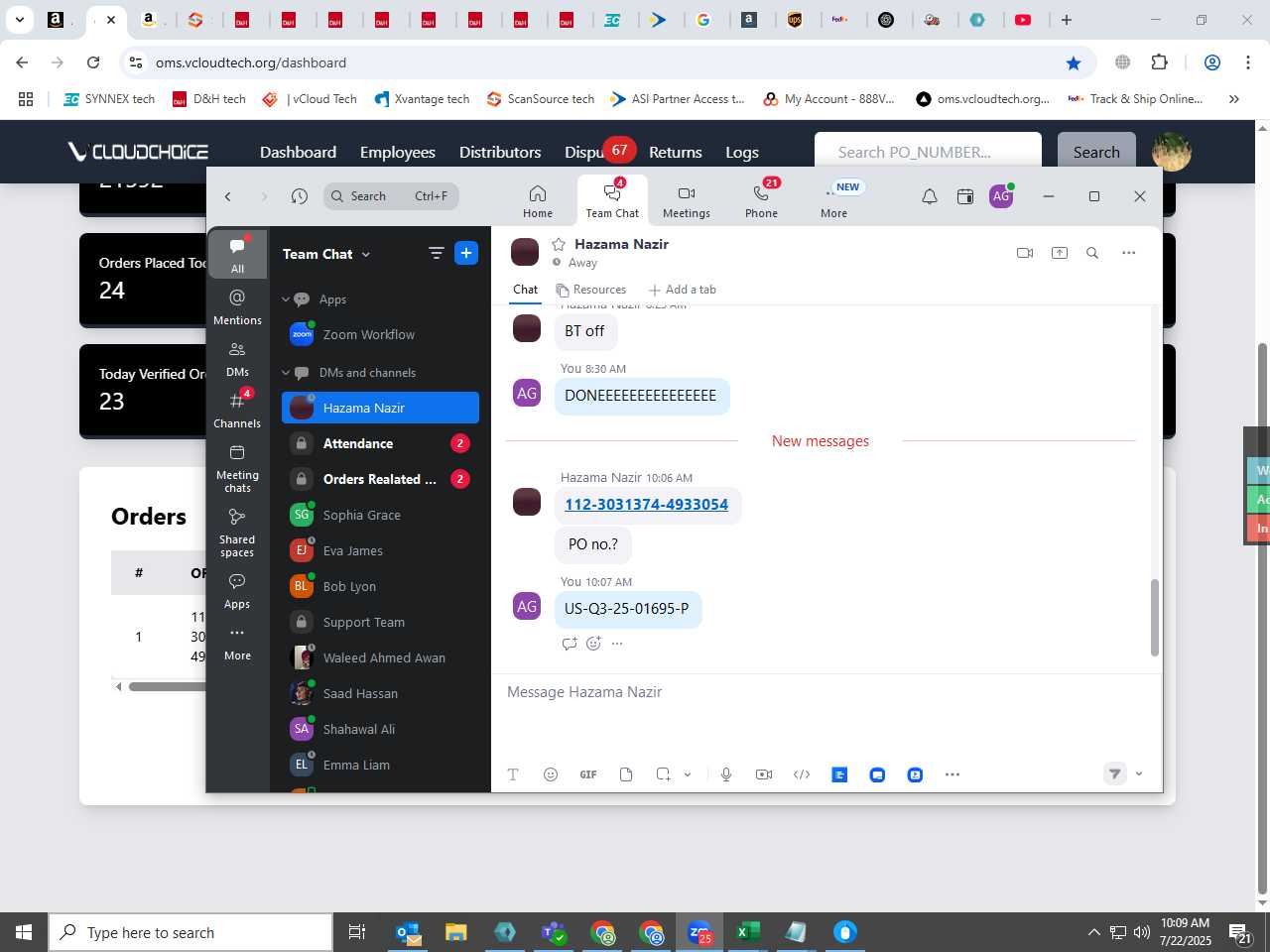The height and width of the screenshot is (952, 1270).
Task: Open the AG profile avatar menu in Zoom header
Action: pyautogui.click(x=1001, y=196)
